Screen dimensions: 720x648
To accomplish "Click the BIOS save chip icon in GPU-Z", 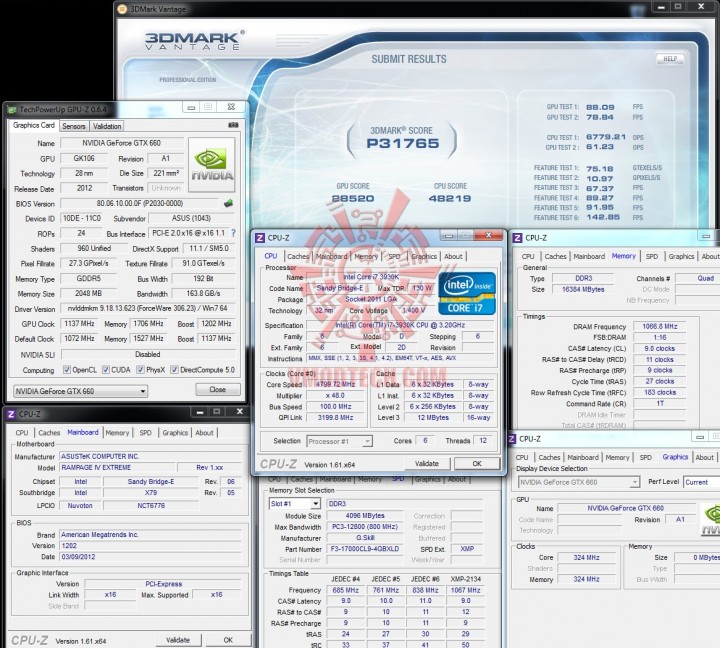I will (x=228, y=203).
